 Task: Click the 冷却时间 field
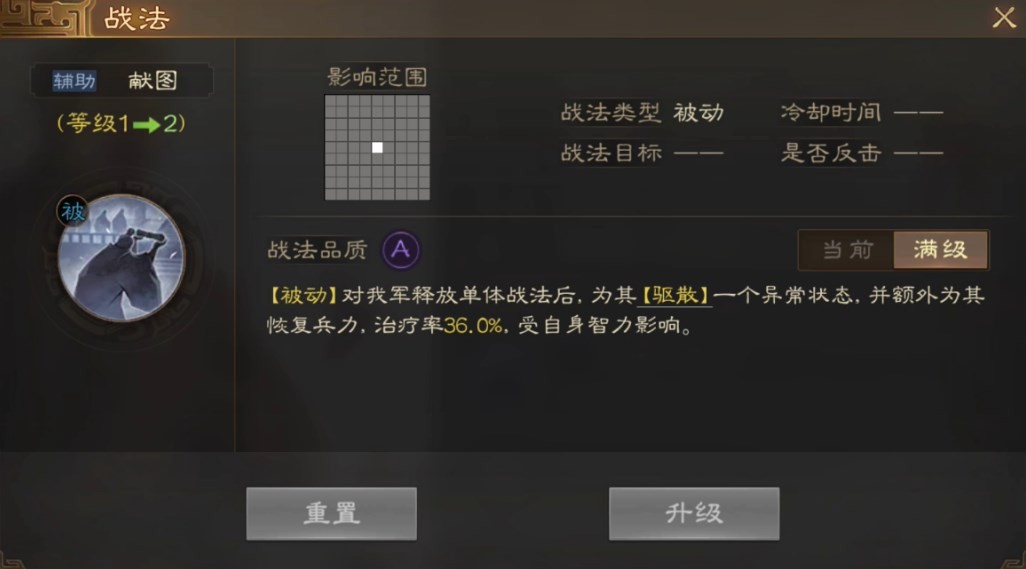point(862,112)
